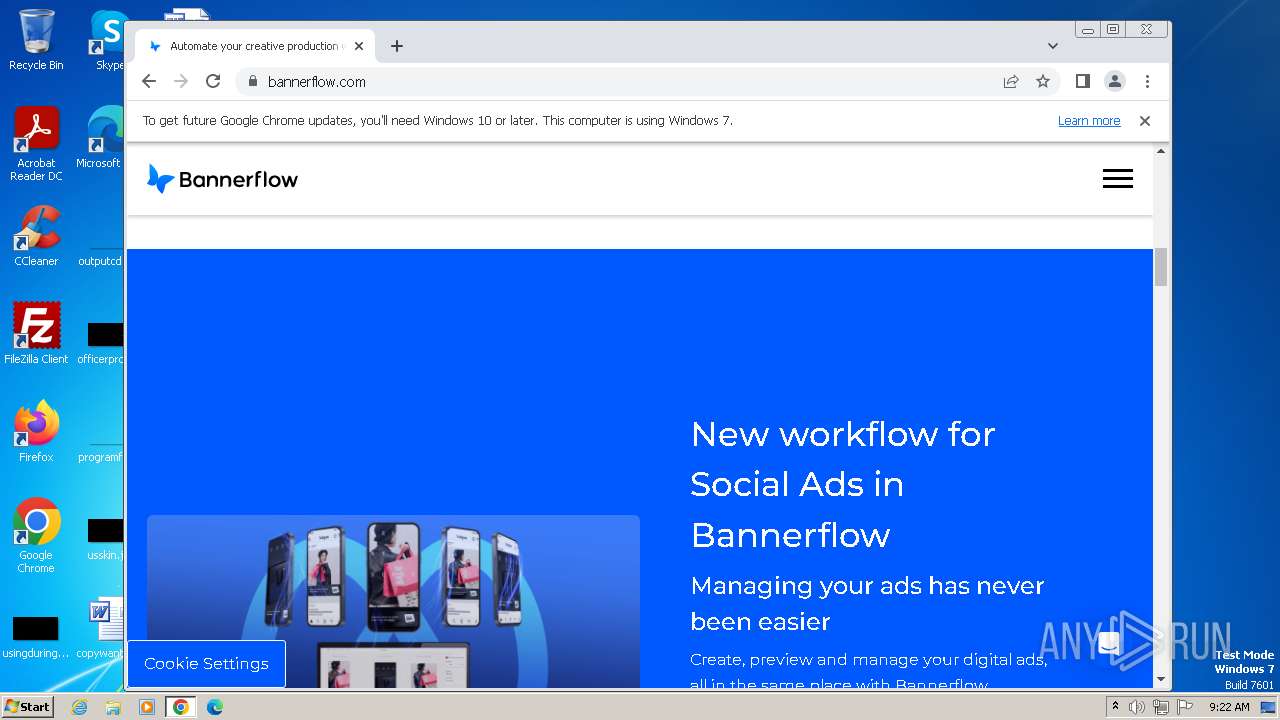This screenshot has width=1280, height=720.
Task: Open network status tray icon
Action: click(x=1160, y=707)
